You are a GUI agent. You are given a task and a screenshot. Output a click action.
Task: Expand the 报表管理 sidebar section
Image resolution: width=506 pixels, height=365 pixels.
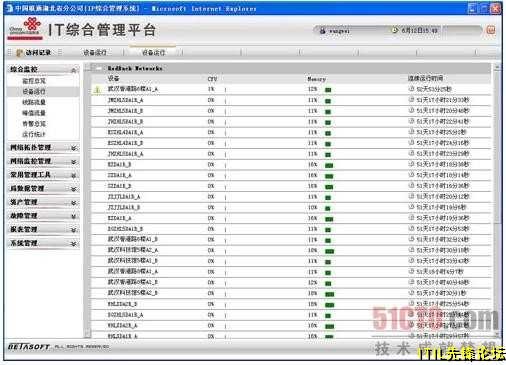point(74,230)
